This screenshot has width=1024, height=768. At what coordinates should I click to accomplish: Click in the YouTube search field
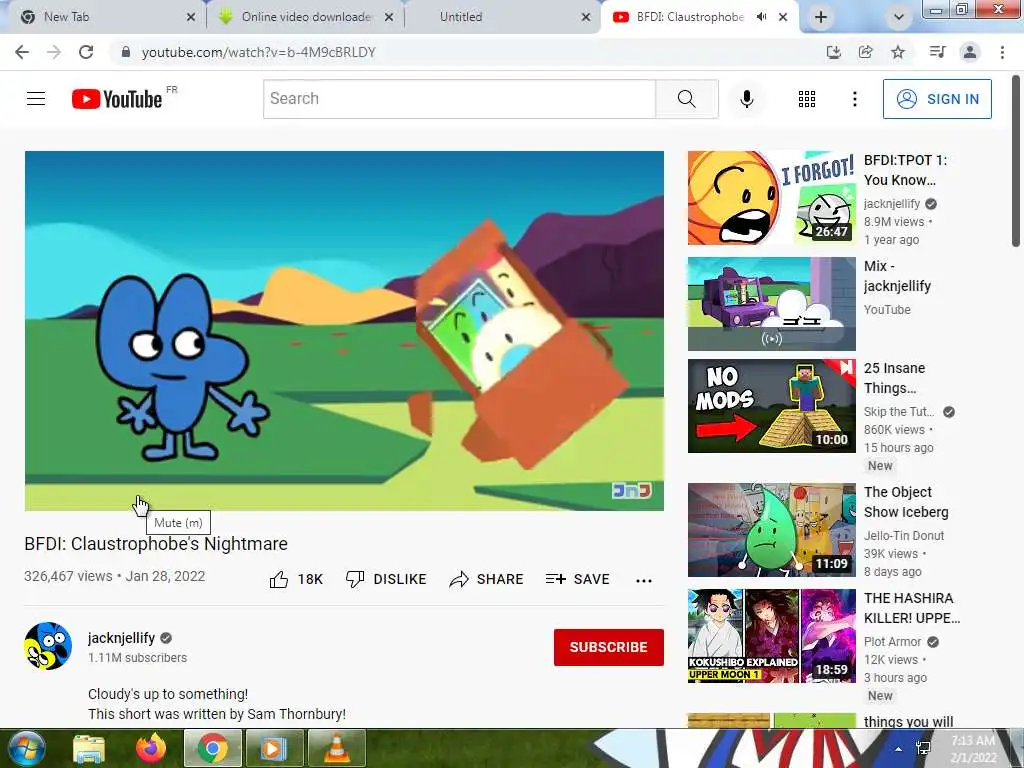[x=459, y=99]
